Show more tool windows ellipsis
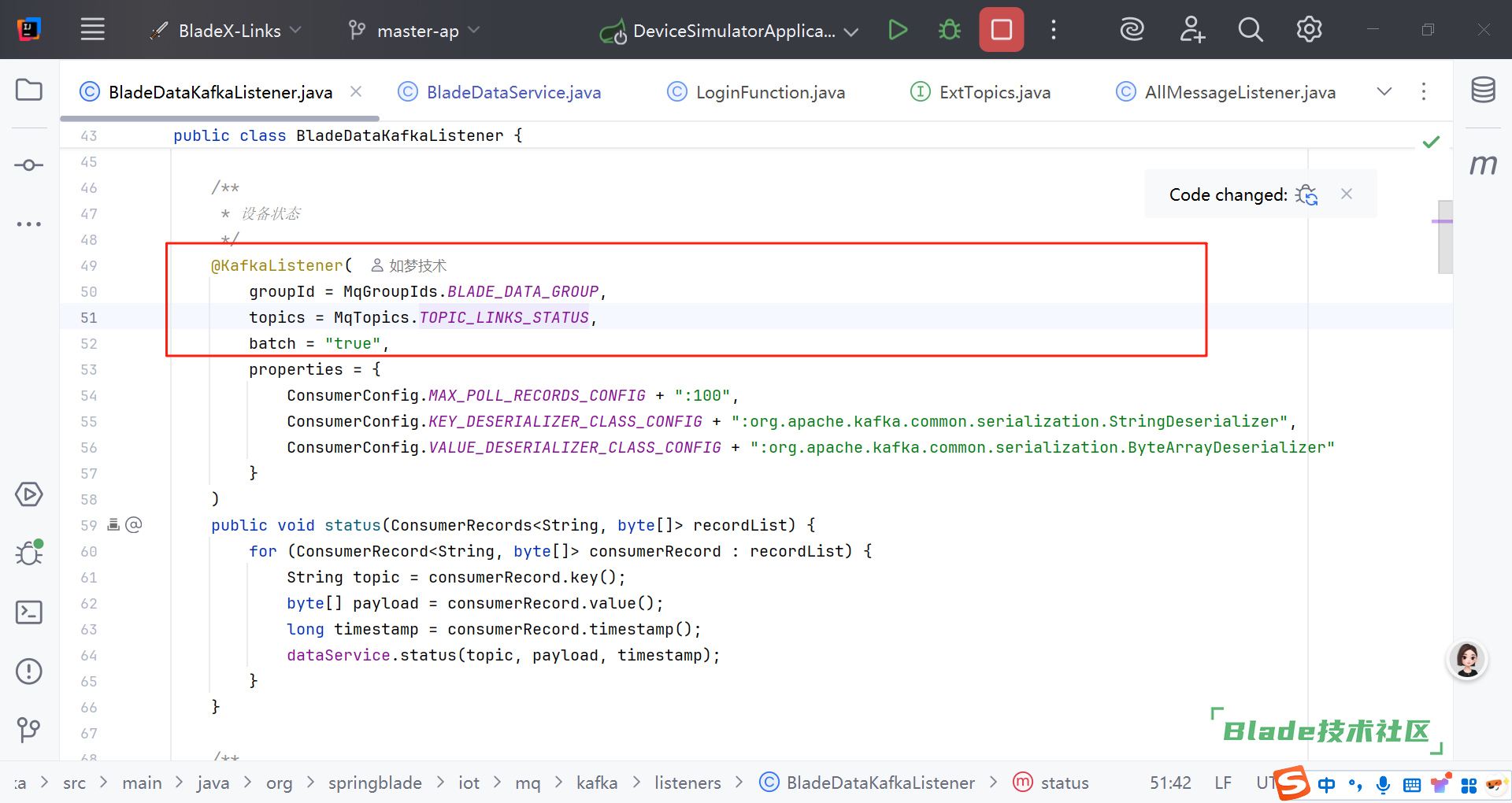The height and width of the screenshot is (803, 1512). click(29, 224)
